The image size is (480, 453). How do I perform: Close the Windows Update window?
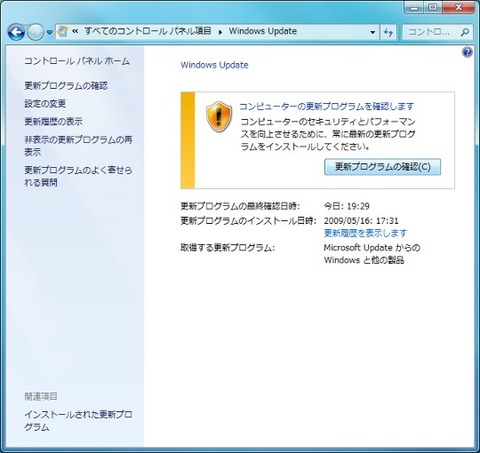459,7
